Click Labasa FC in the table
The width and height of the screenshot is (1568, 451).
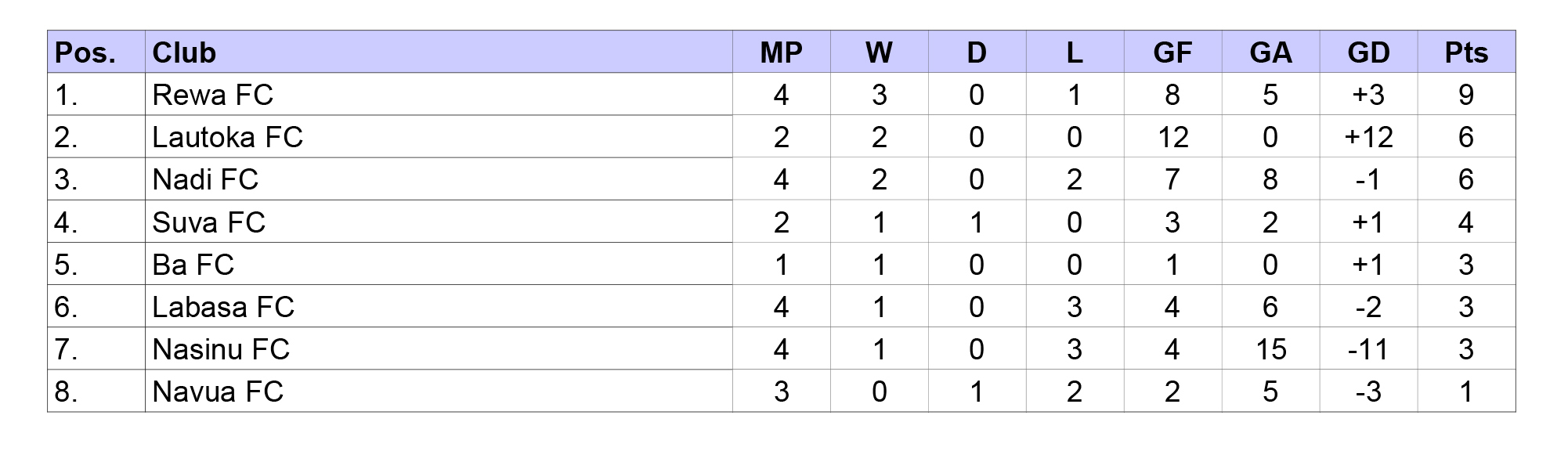tap(223, 307)
